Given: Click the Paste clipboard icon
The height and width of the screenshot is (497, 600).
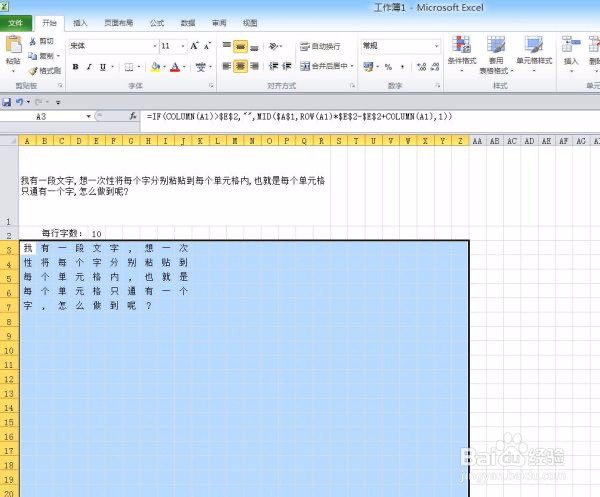Looking at the screenshot, I should tap(13, 45).
